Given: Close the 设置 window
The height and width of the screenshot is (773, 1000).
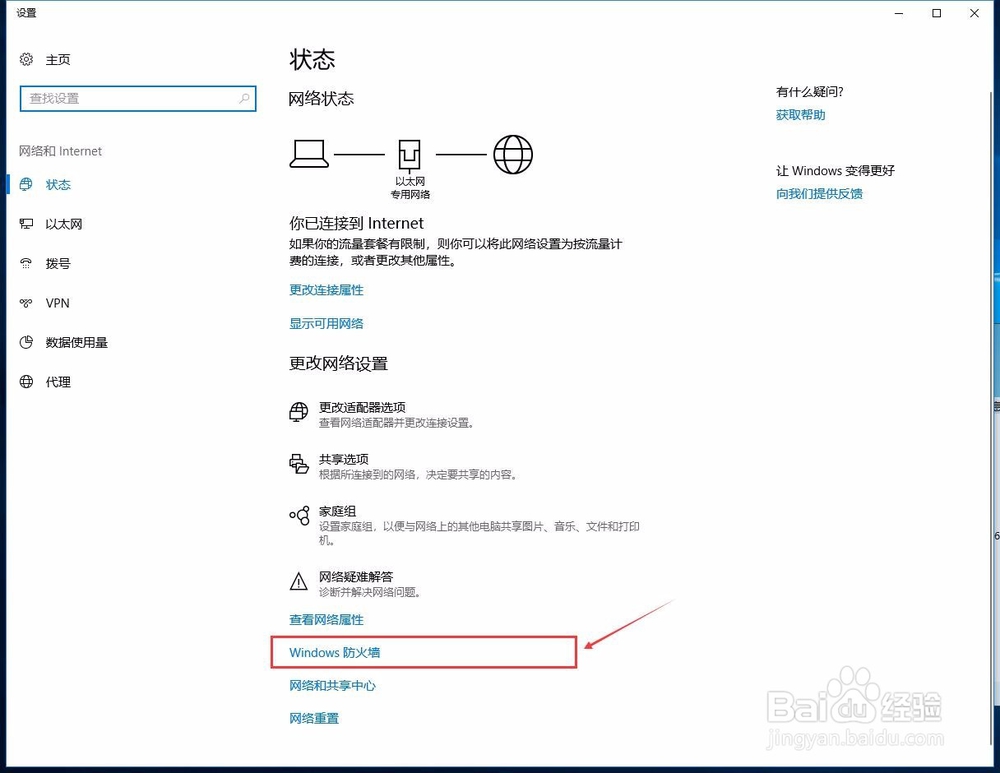Looking at the screenshot, I should point(974,13).
